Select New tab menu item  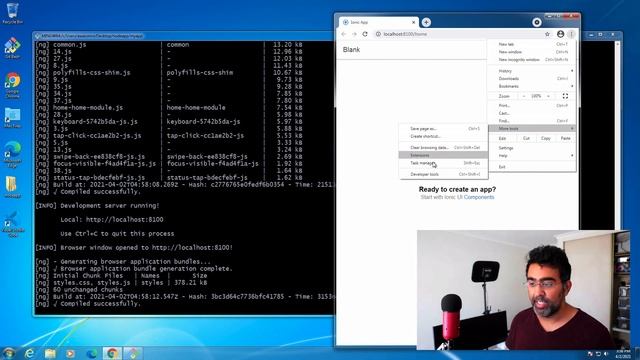tap(531, 44)
